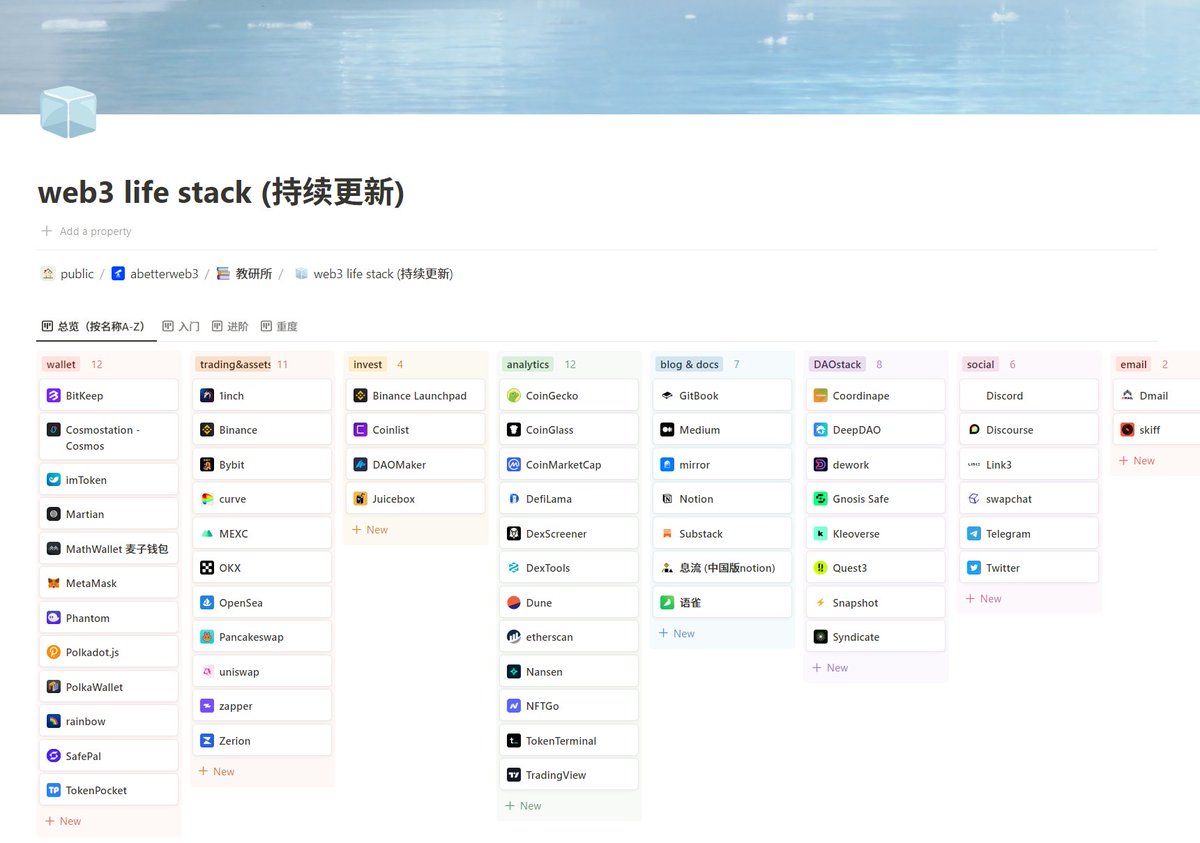The height and width of the screenshot is (843, 1200).
Task: Open the 息流 (中国版notion) card
Action: 723,568
